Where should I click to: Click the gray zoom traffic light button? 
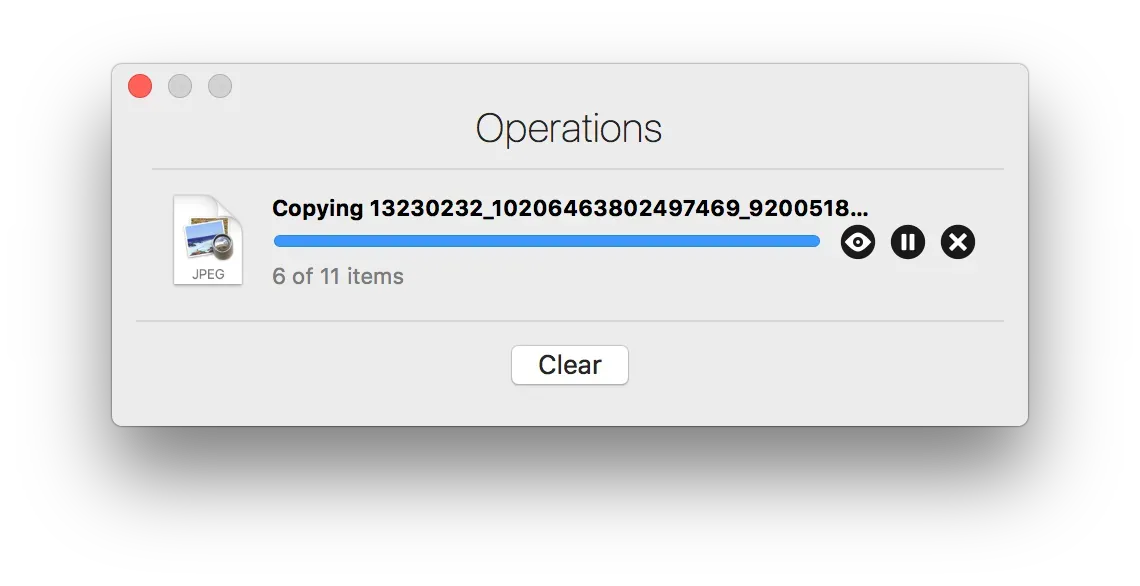tap(219, 86)
